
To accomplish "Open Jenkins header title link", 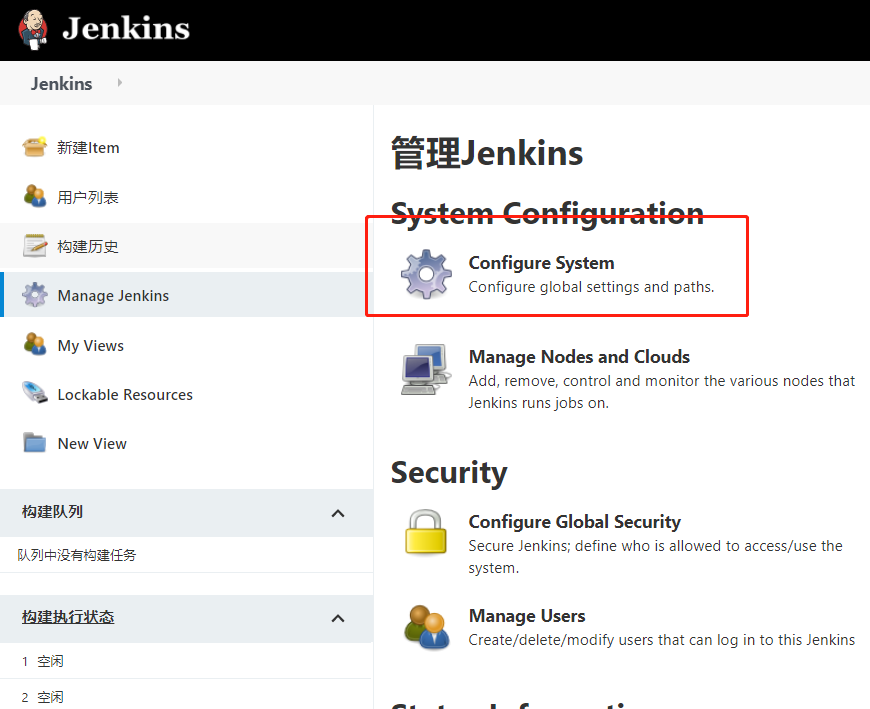I will coord(126,28).
